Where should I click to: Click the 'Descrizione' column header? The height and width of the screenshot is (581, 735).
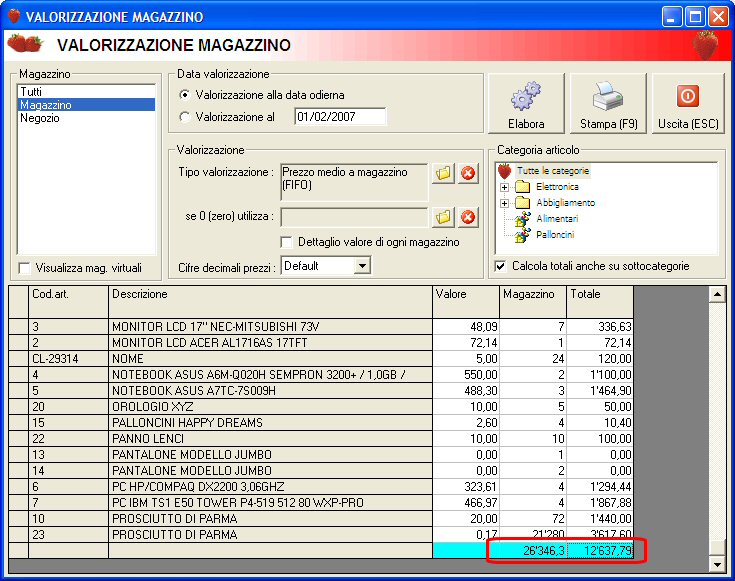click(270, 302)
